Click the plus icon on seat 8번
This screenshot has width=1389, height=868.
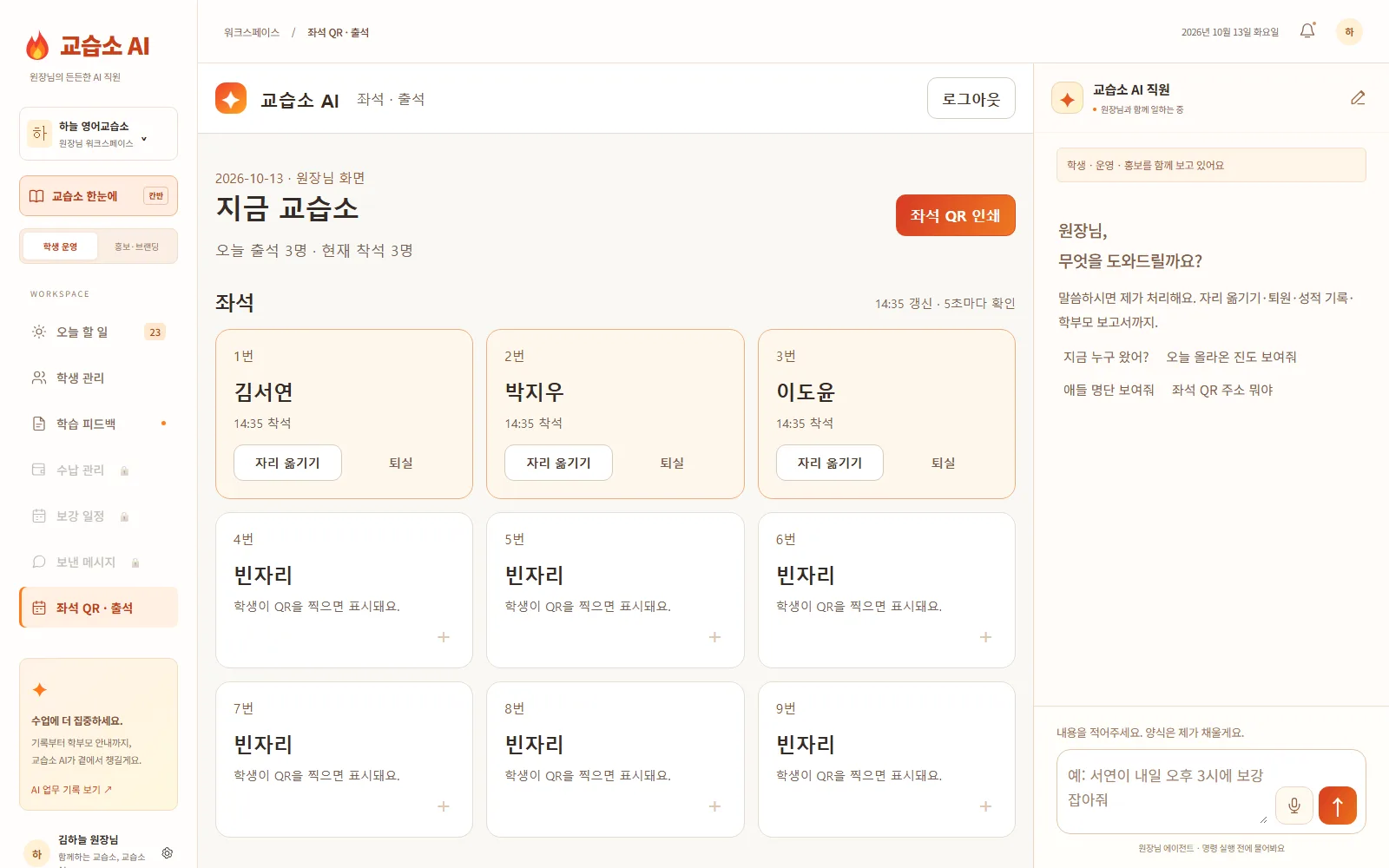point(715,806)
